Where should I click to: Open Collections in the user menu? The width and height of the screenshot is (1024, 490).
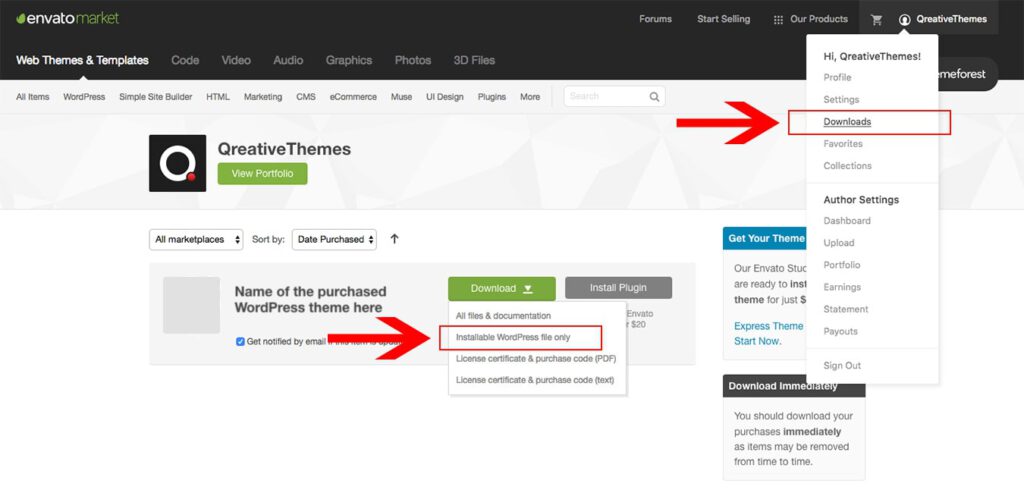click(848, 166)
